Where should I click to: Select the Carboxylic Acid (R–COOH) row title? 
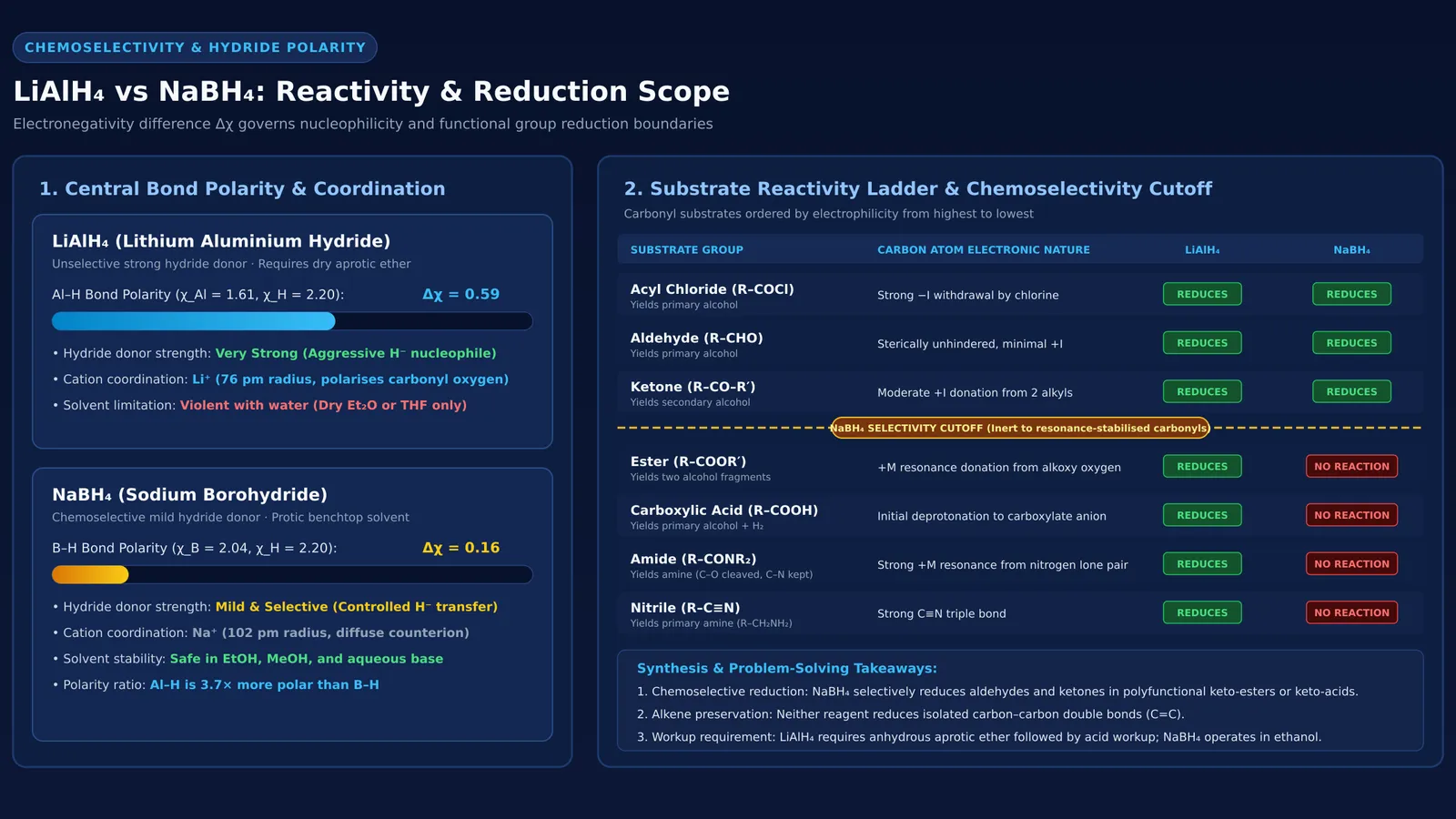click(x=723, y=511)
